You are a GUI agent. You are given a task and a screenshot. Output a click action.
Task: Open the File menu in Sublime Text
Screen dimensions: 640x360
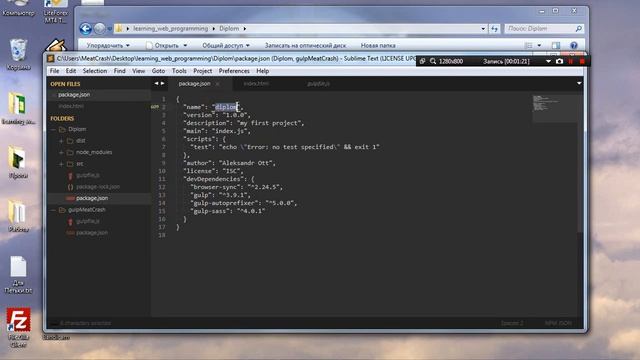pos(54,71)
